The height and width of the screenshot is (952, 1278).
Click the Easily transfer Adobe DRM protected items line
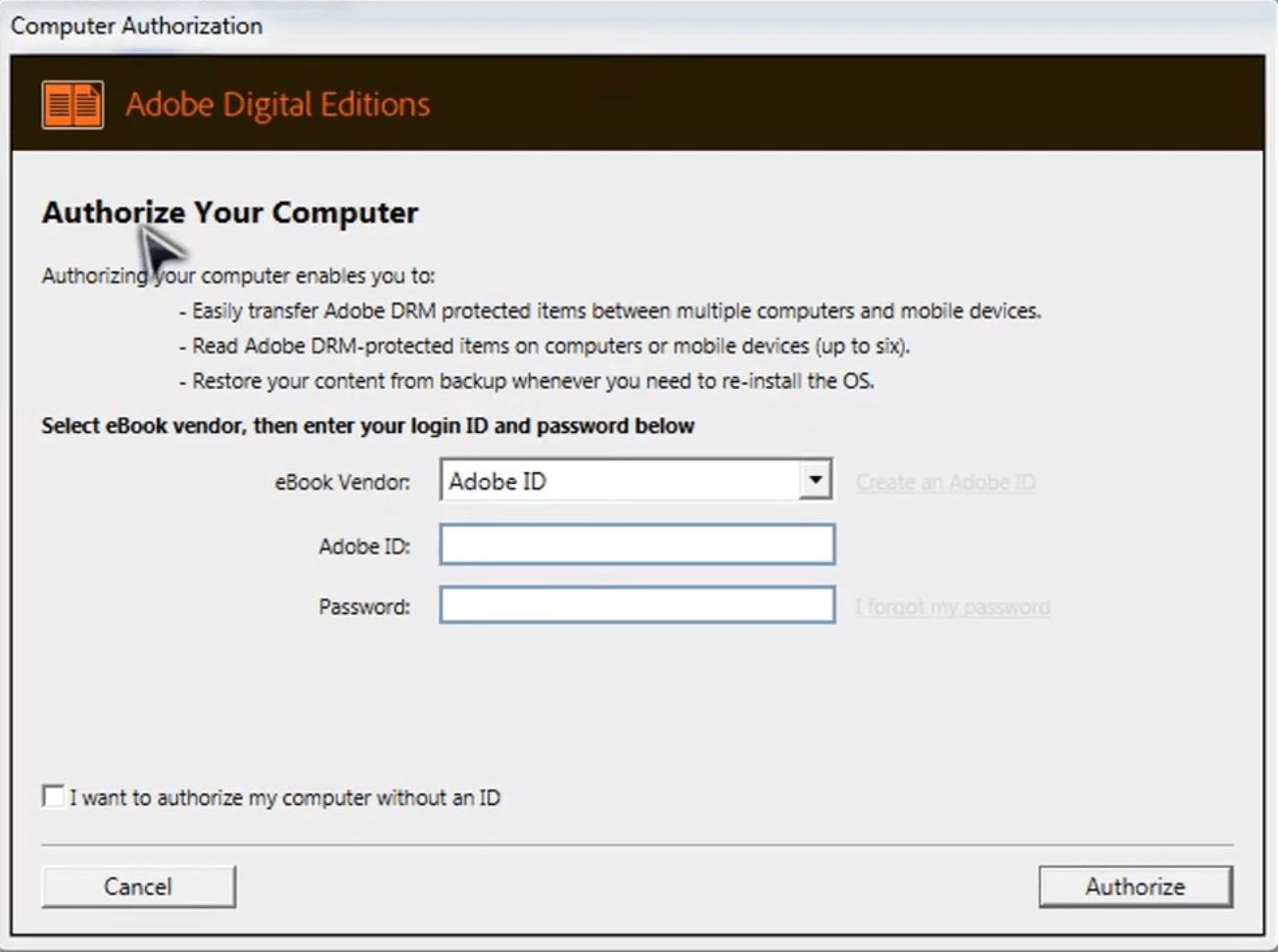point(610,311)
